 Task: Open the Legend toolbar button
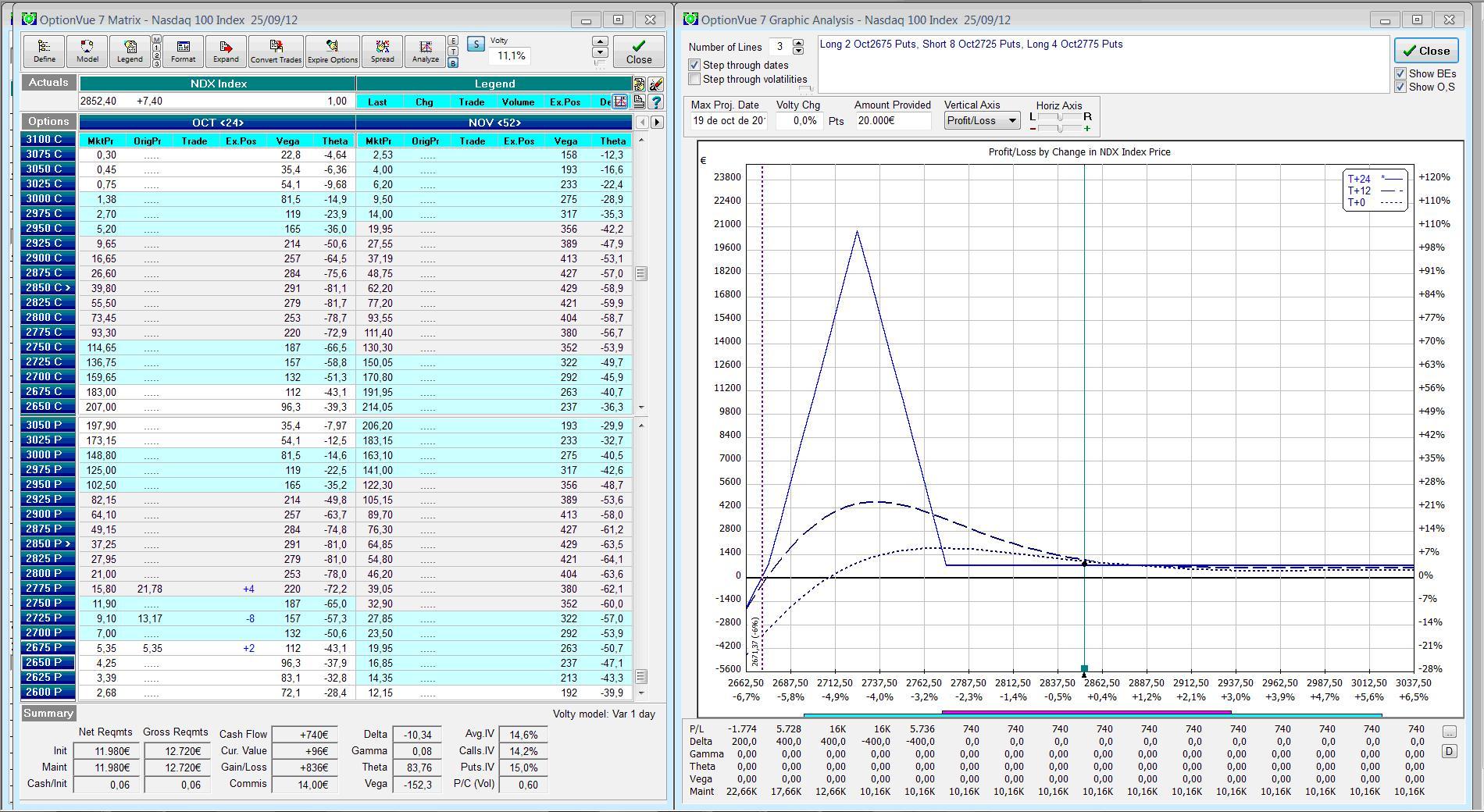130,51
